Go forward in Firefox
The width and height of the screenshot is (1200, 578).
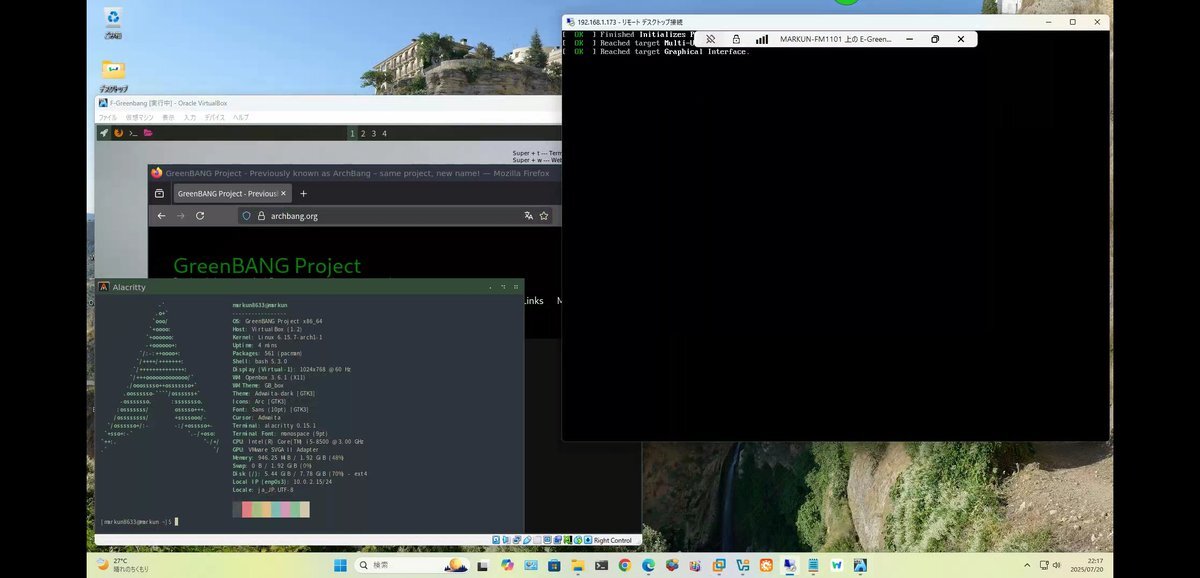pos(181,216)
